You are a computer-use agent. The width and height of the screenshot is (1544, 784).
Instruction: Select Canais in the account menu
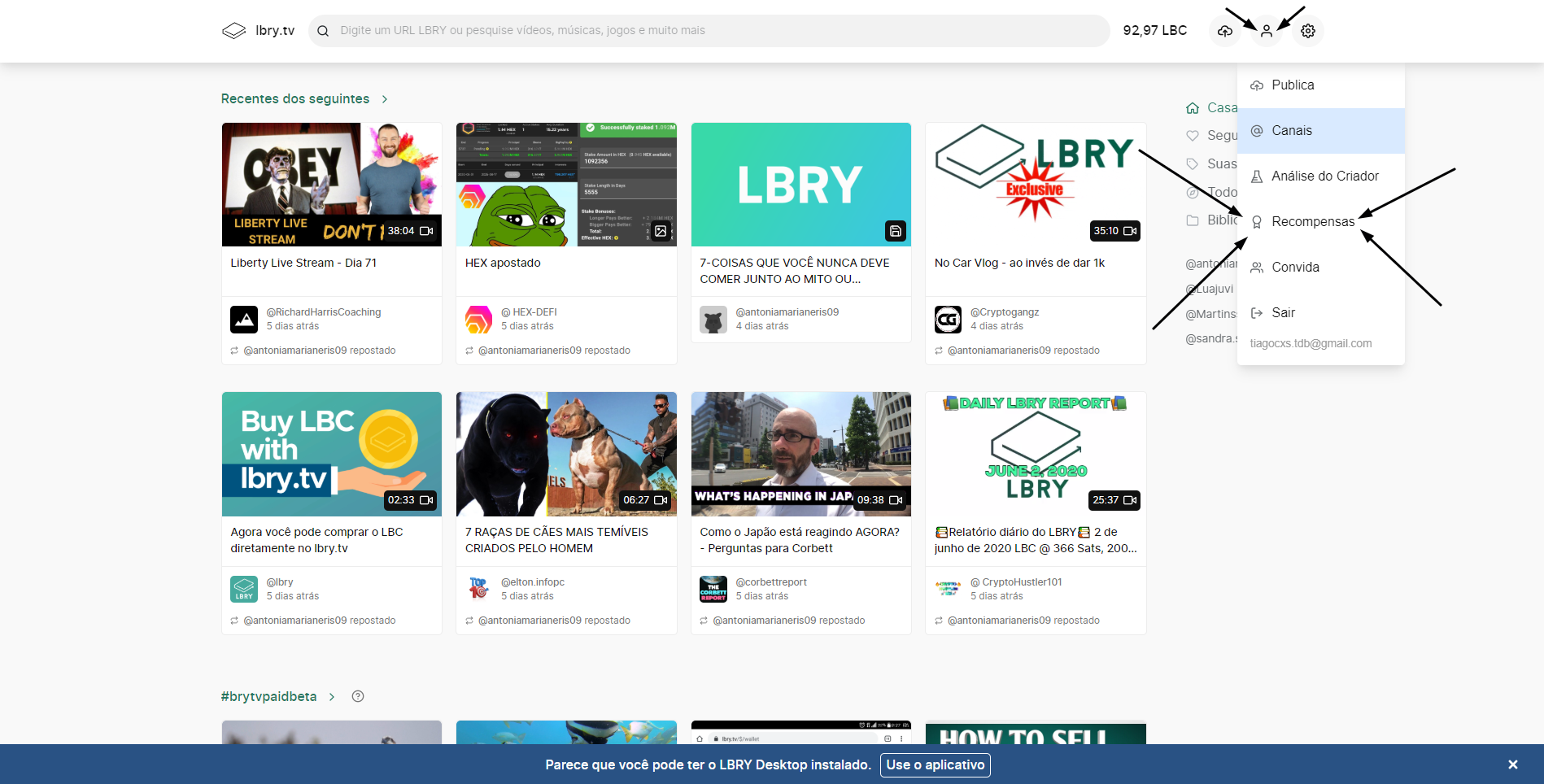tap(1321, 131)
